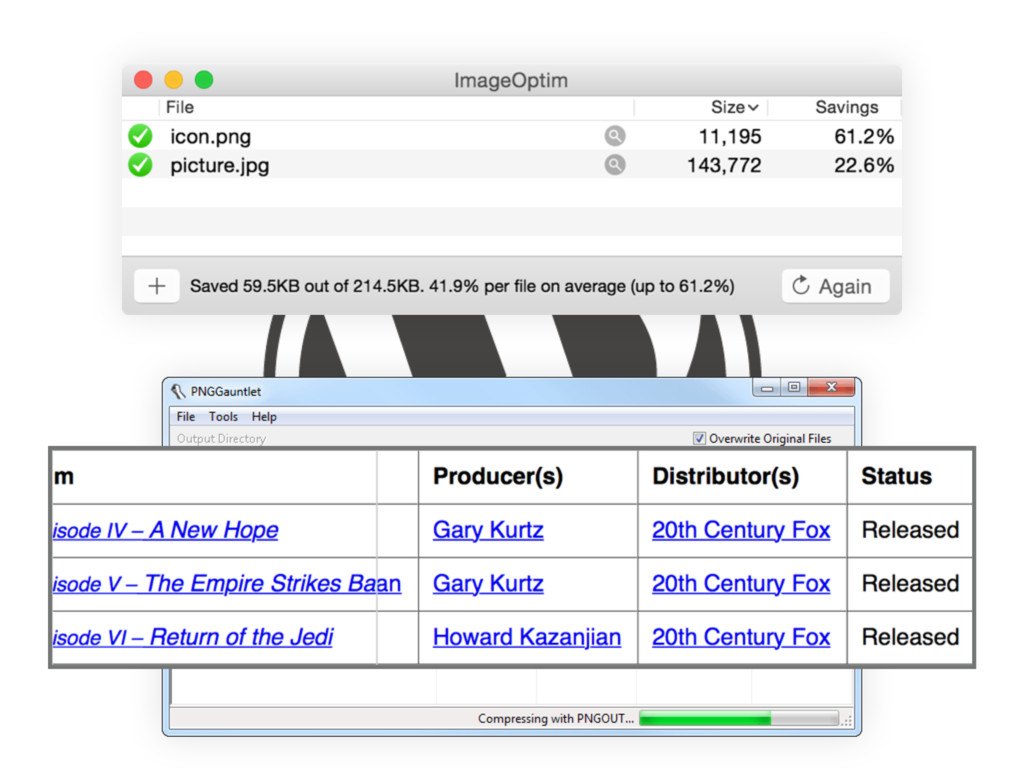The image size is (1024, 768).
Task: Click the 11,195 size value
Action: (729, 136)
